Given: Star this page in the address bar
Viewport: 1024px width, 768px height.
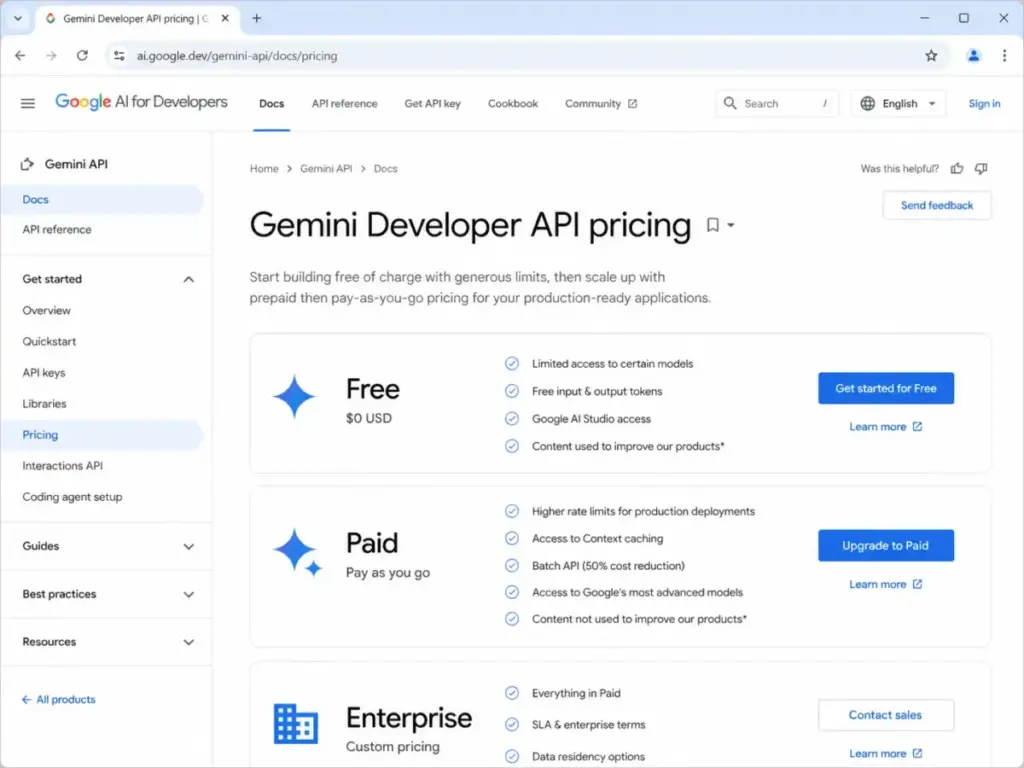Looking at the screenshot, I should pos(931,56).
